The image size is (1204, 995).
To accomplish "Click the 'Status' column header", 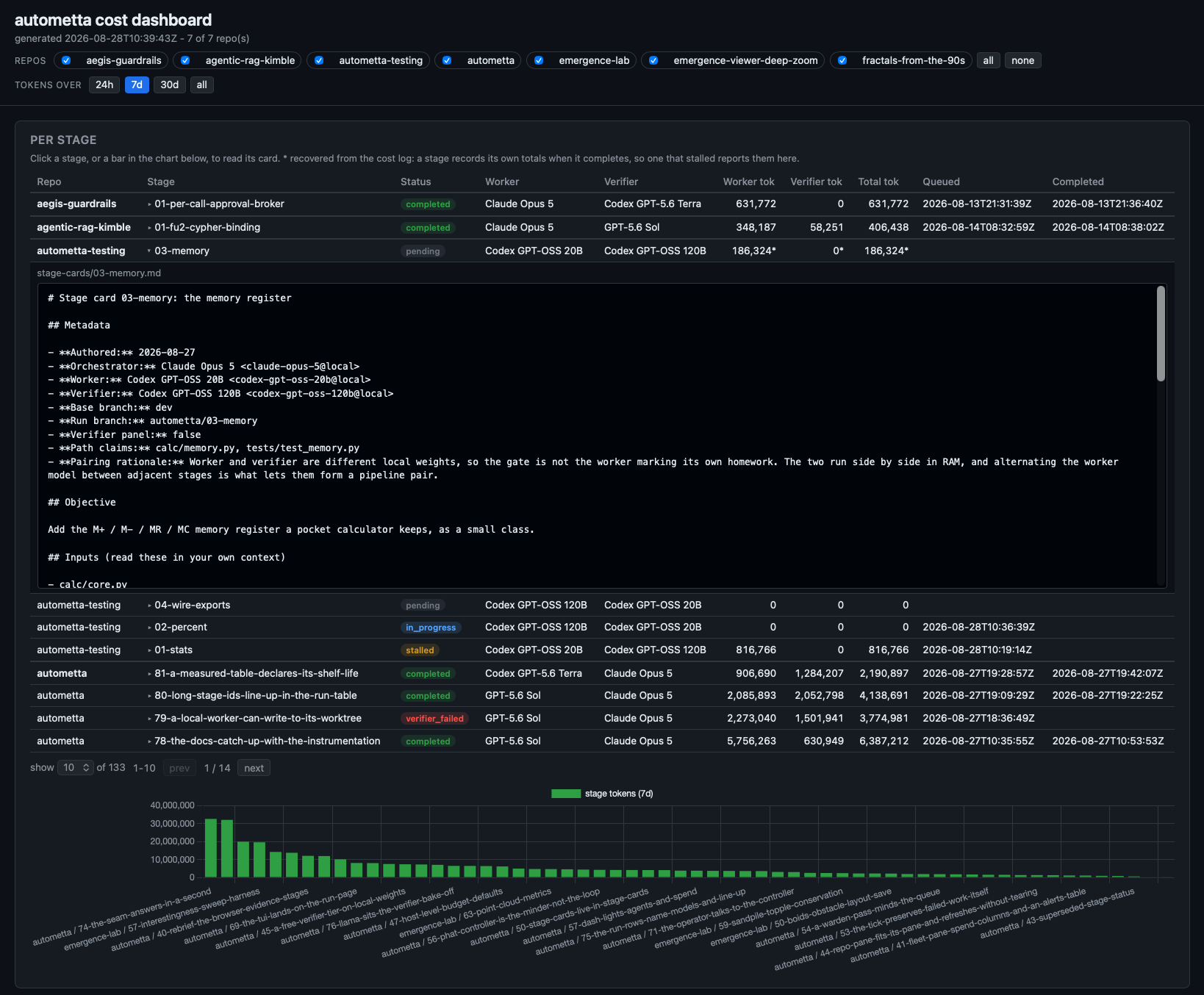I will 416,182.
